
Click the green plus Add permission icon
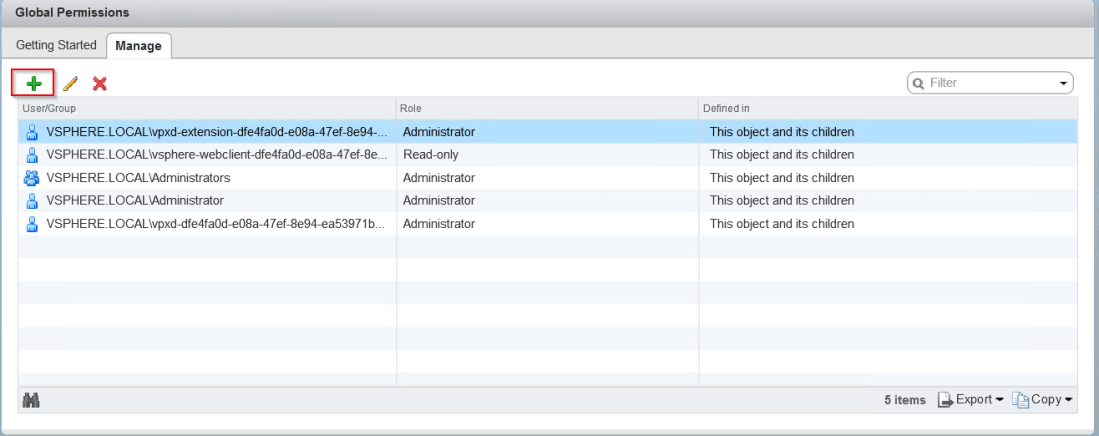(x=32, y=83)
